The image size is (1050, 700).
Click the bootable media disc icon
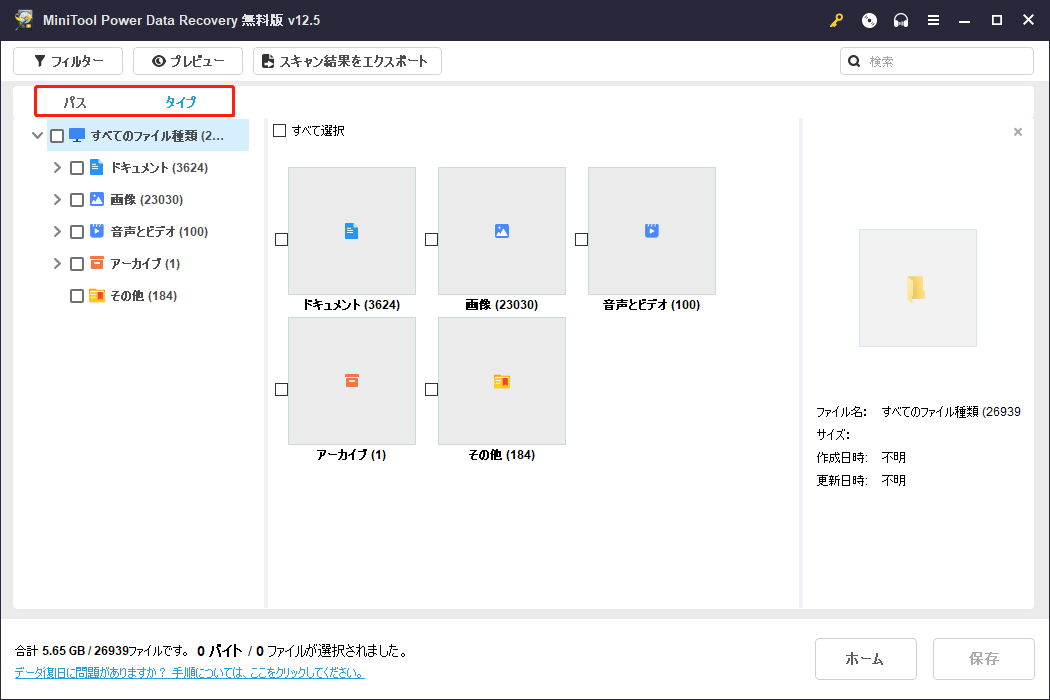tap(869, 21)
